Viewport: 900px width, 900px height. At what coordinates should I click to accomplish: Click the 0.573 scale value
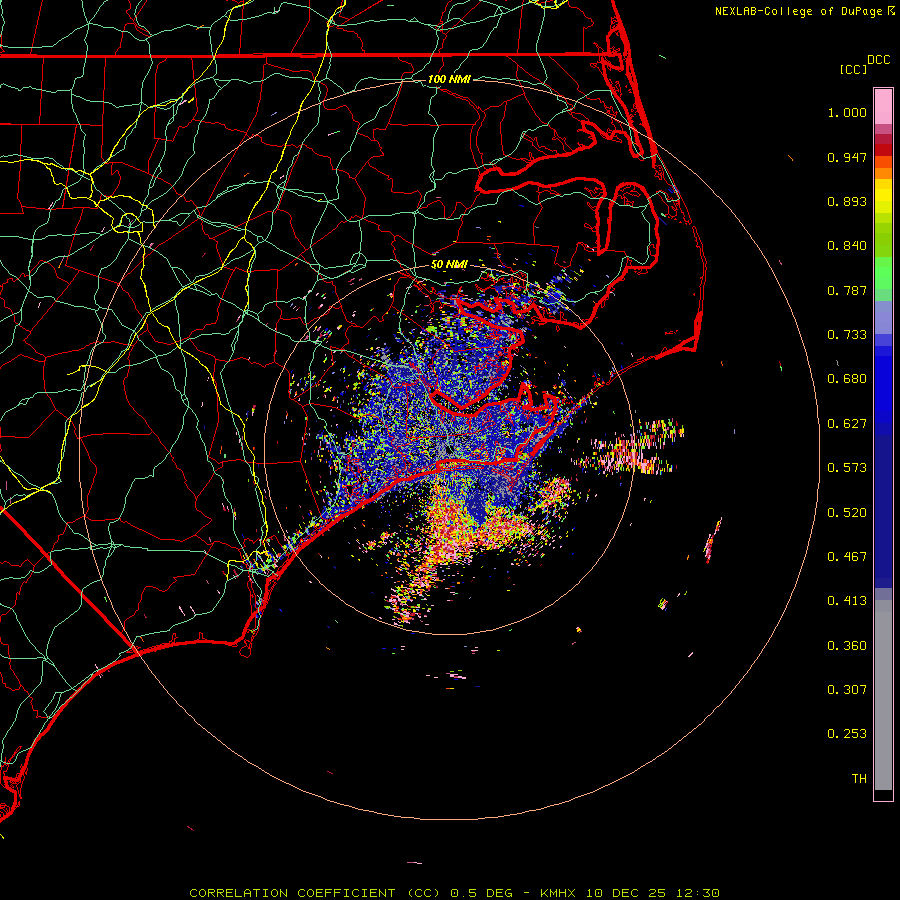click(847, 468)
